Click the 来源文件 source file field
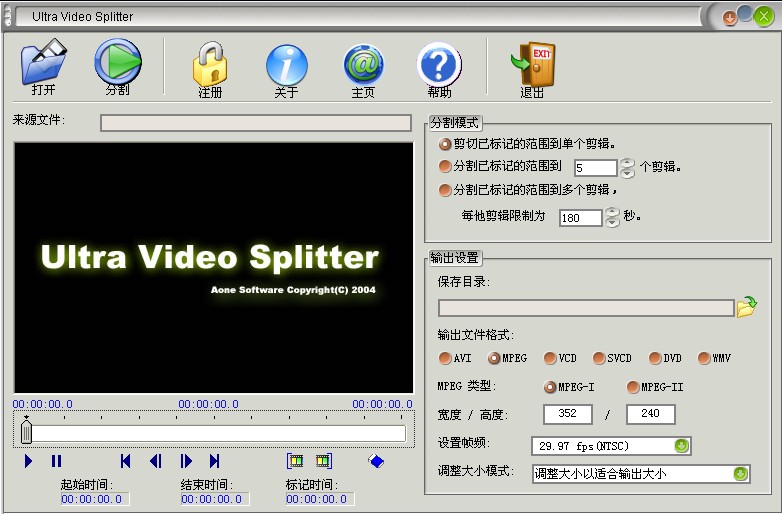Viewport: 782px width, 514px height. 256,123
